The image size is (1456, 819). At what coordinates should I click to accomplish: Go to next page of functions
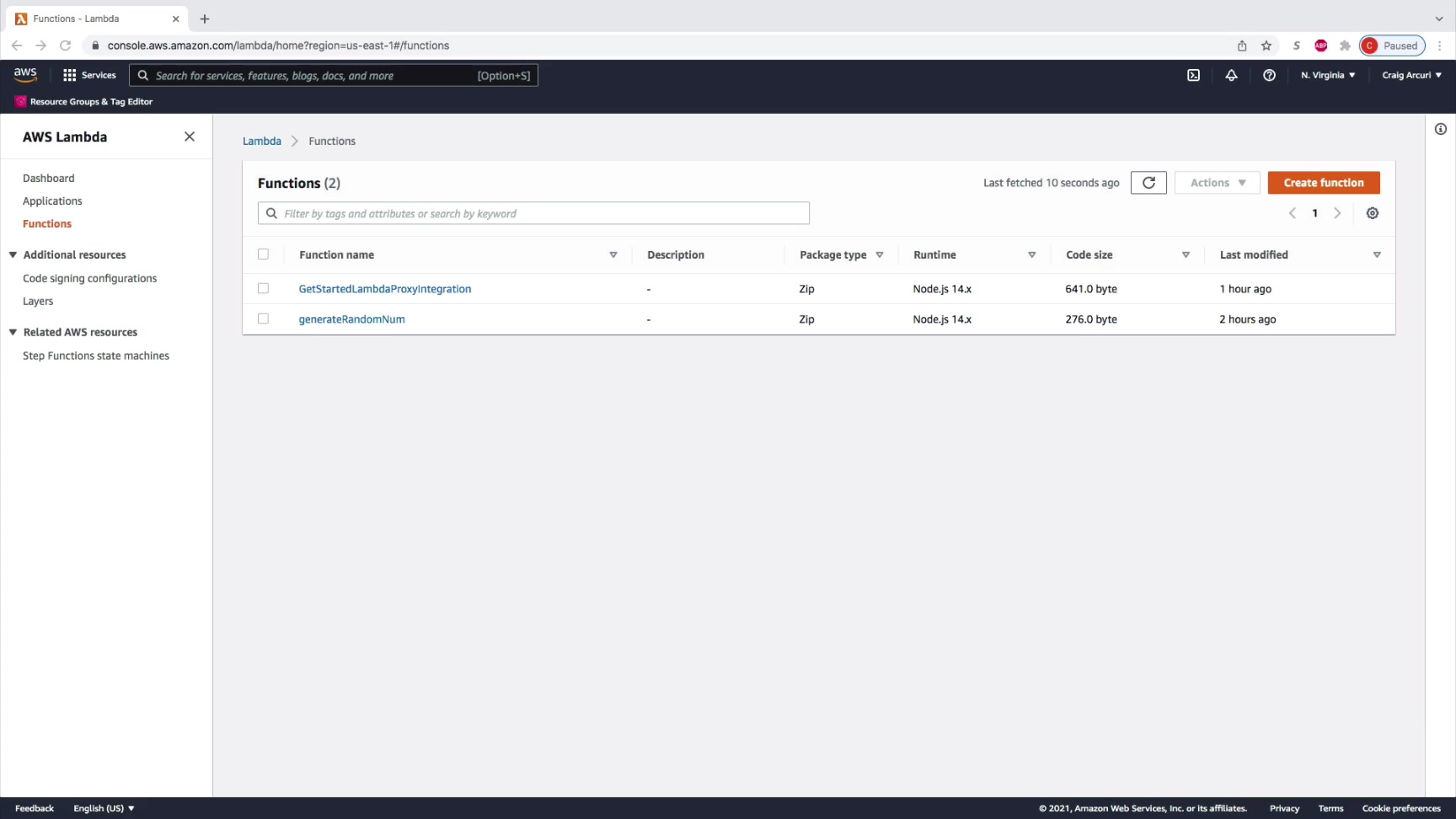(1337, 213)
